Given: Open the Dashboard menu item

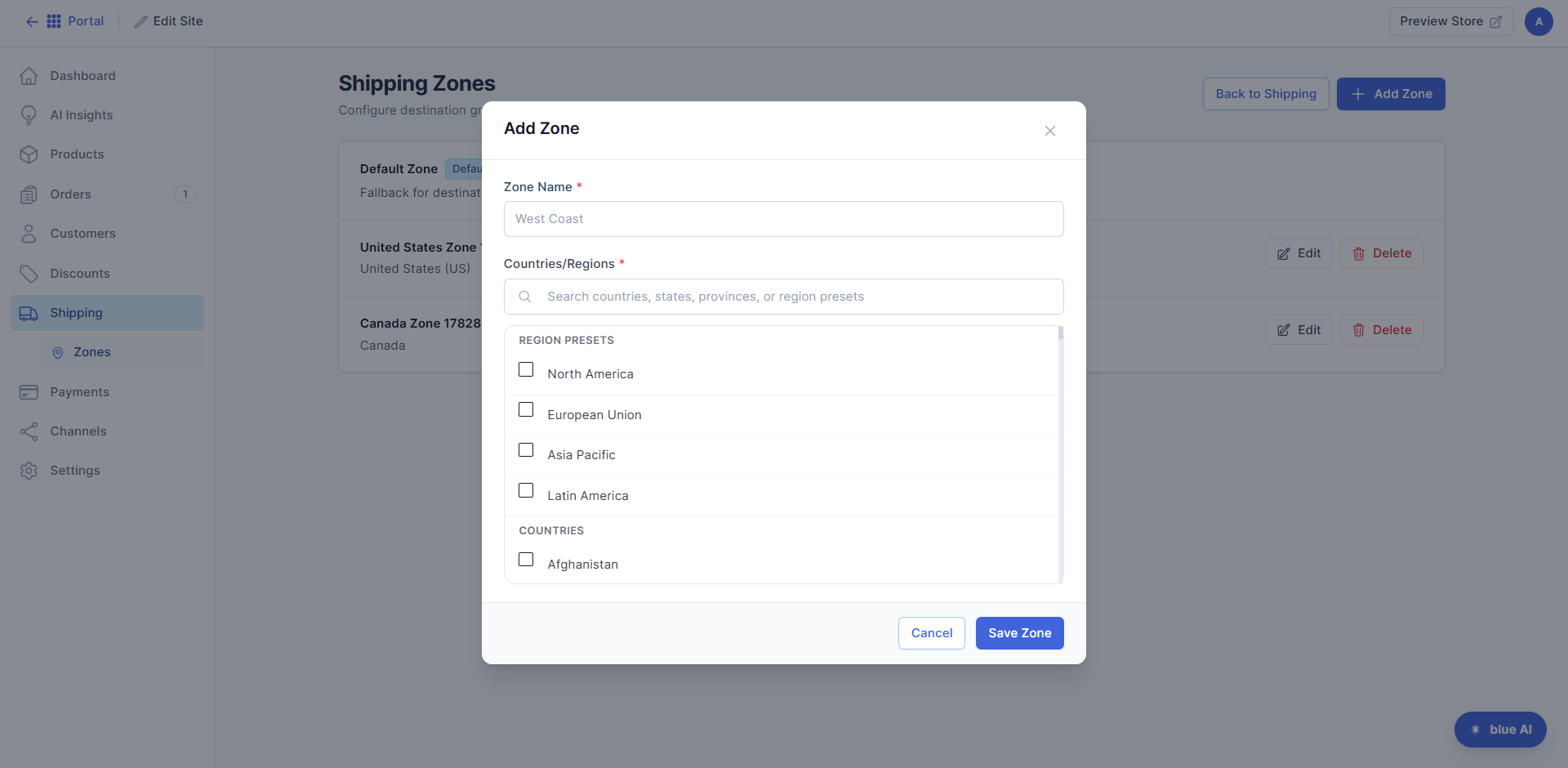Looking at the screenshot, I should [x=107, y=76].
